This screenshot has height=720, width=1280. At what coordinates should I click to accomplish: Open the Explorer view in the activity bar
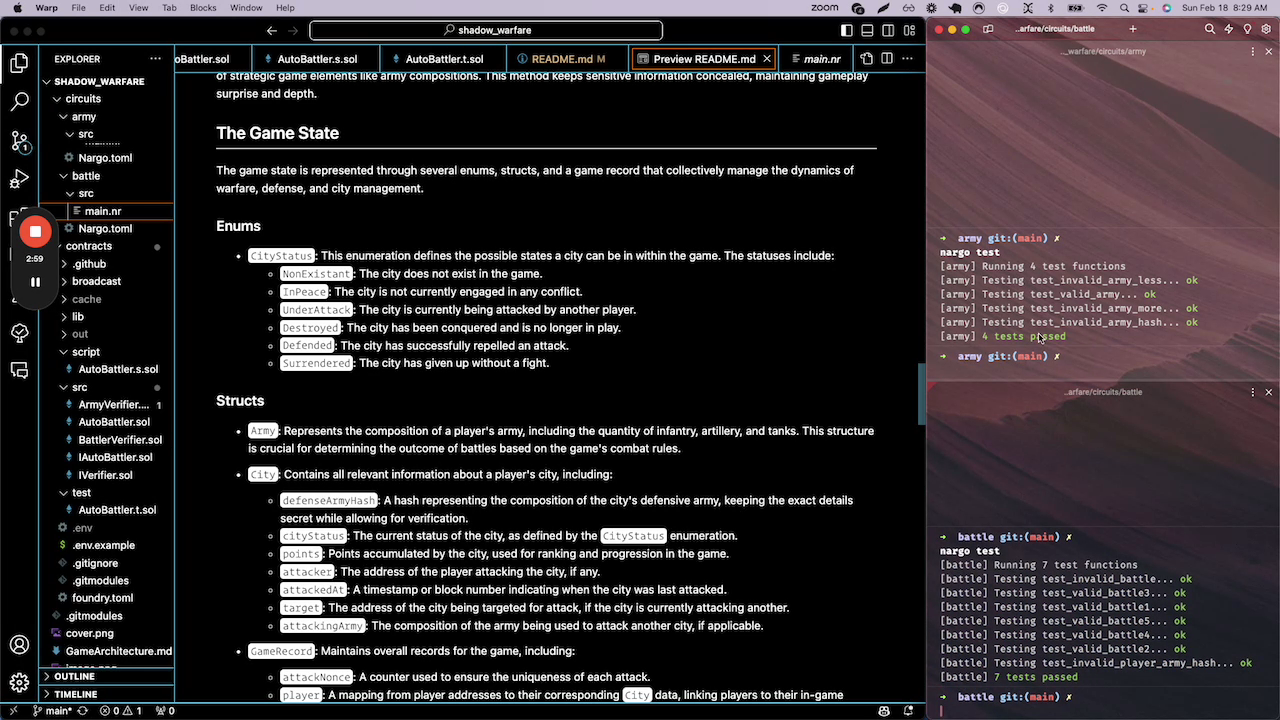19,64
